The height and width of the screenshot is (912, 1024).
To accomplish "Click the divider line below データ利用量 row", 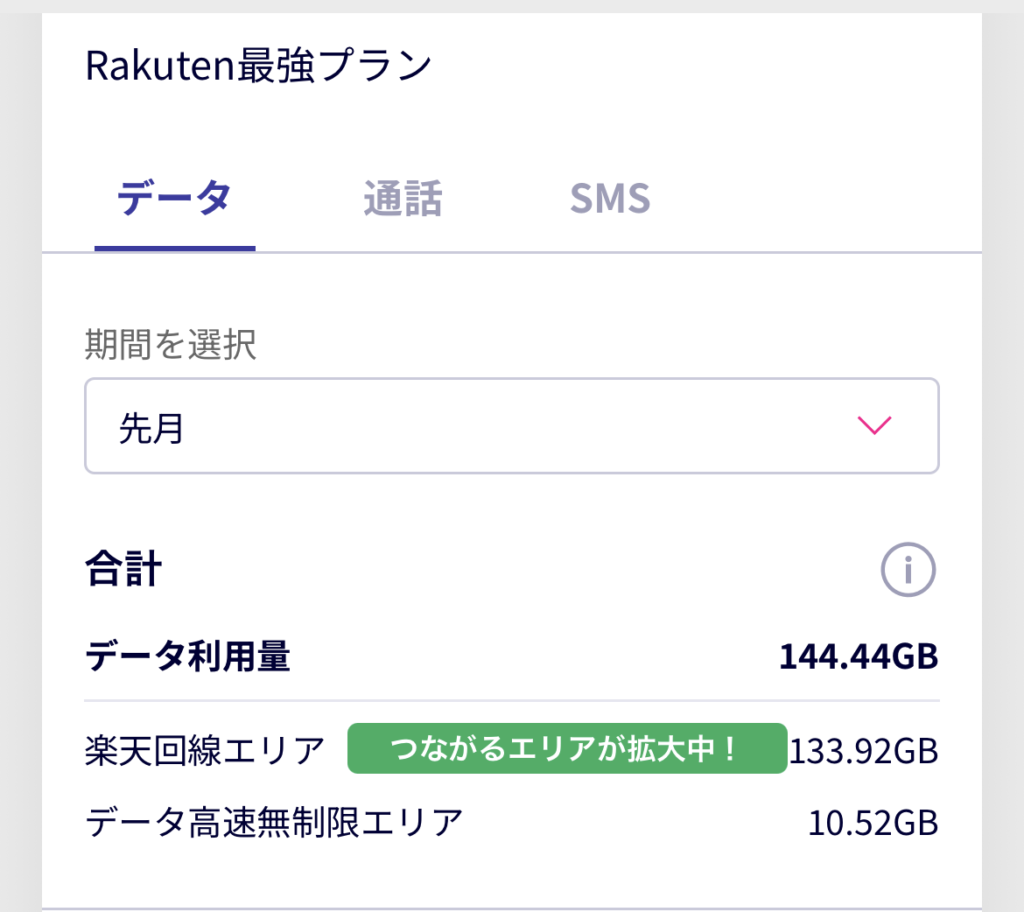I will pos(511,700).
